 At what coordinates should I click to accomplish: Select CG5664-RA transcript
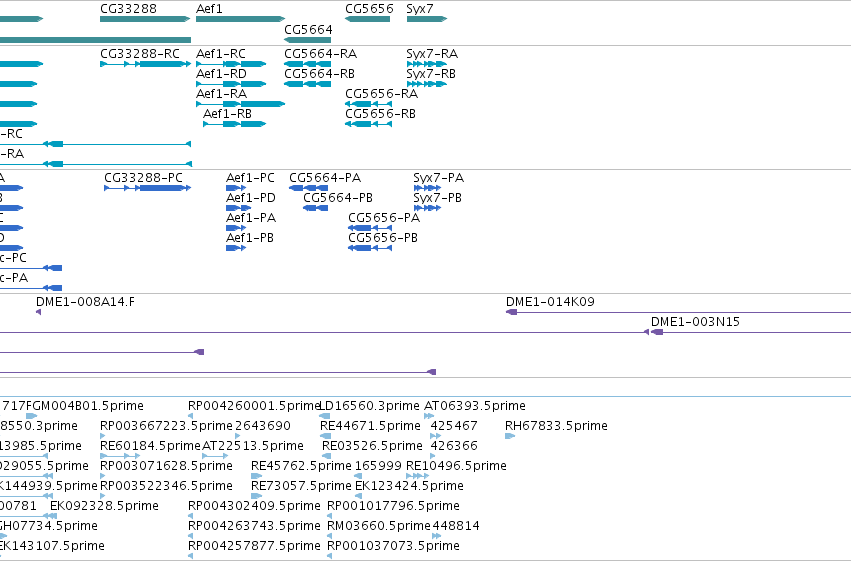pos(308,64)
